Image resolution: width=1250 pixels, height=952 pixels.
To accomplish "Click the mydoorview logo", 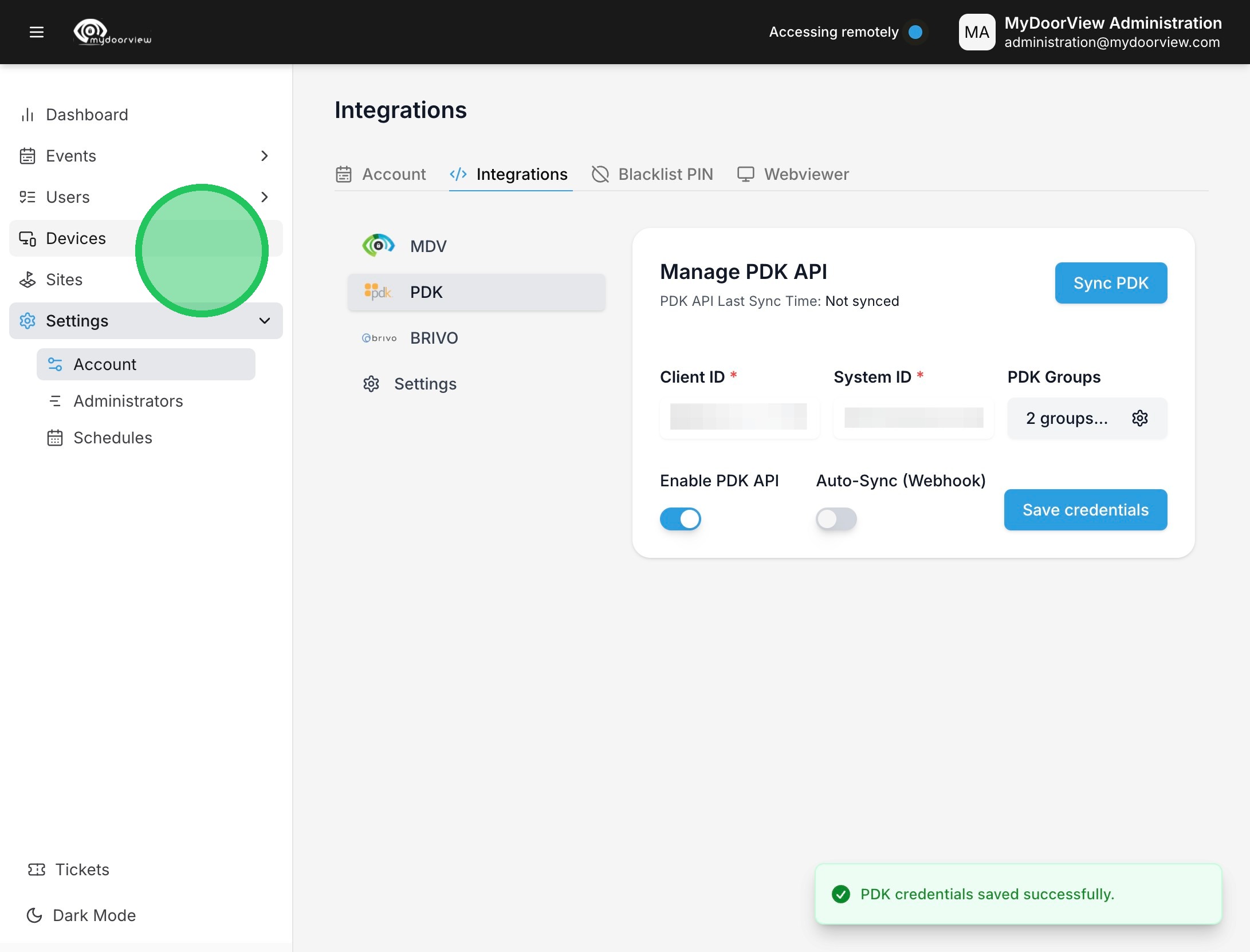I will pyautogui.click(x=113, y=32).
